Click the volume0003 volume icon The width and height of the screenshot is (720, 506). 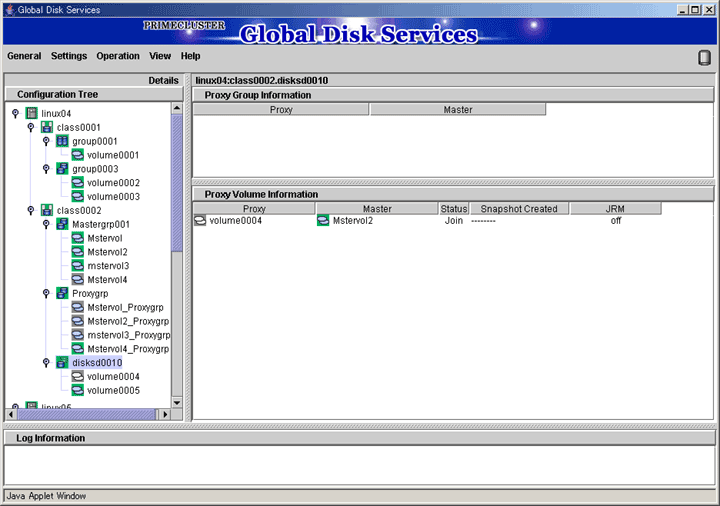tap(78, 196)
